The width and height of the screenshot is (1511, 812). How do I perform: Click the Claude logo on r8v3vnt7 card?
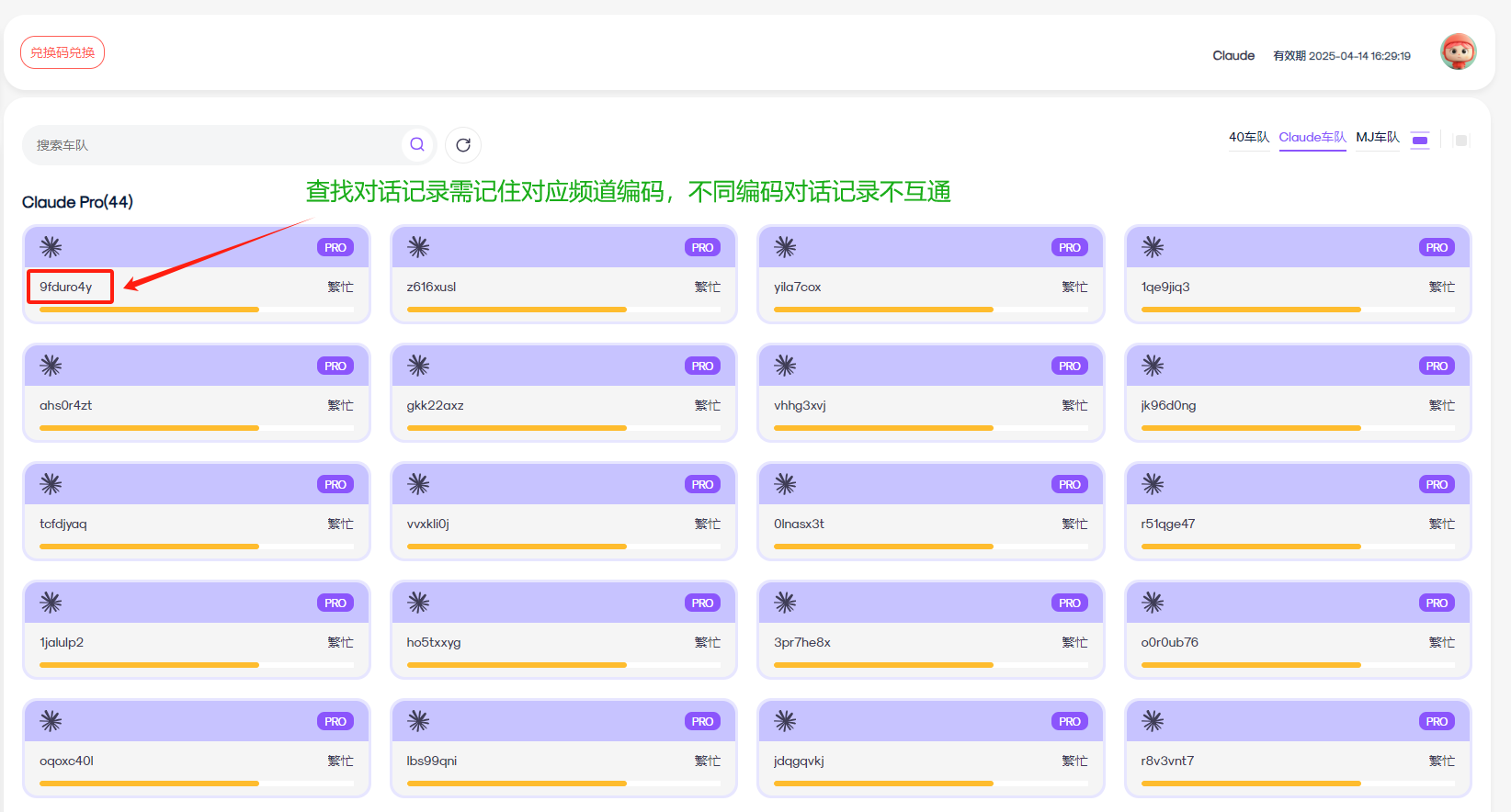pos(1153,721)
